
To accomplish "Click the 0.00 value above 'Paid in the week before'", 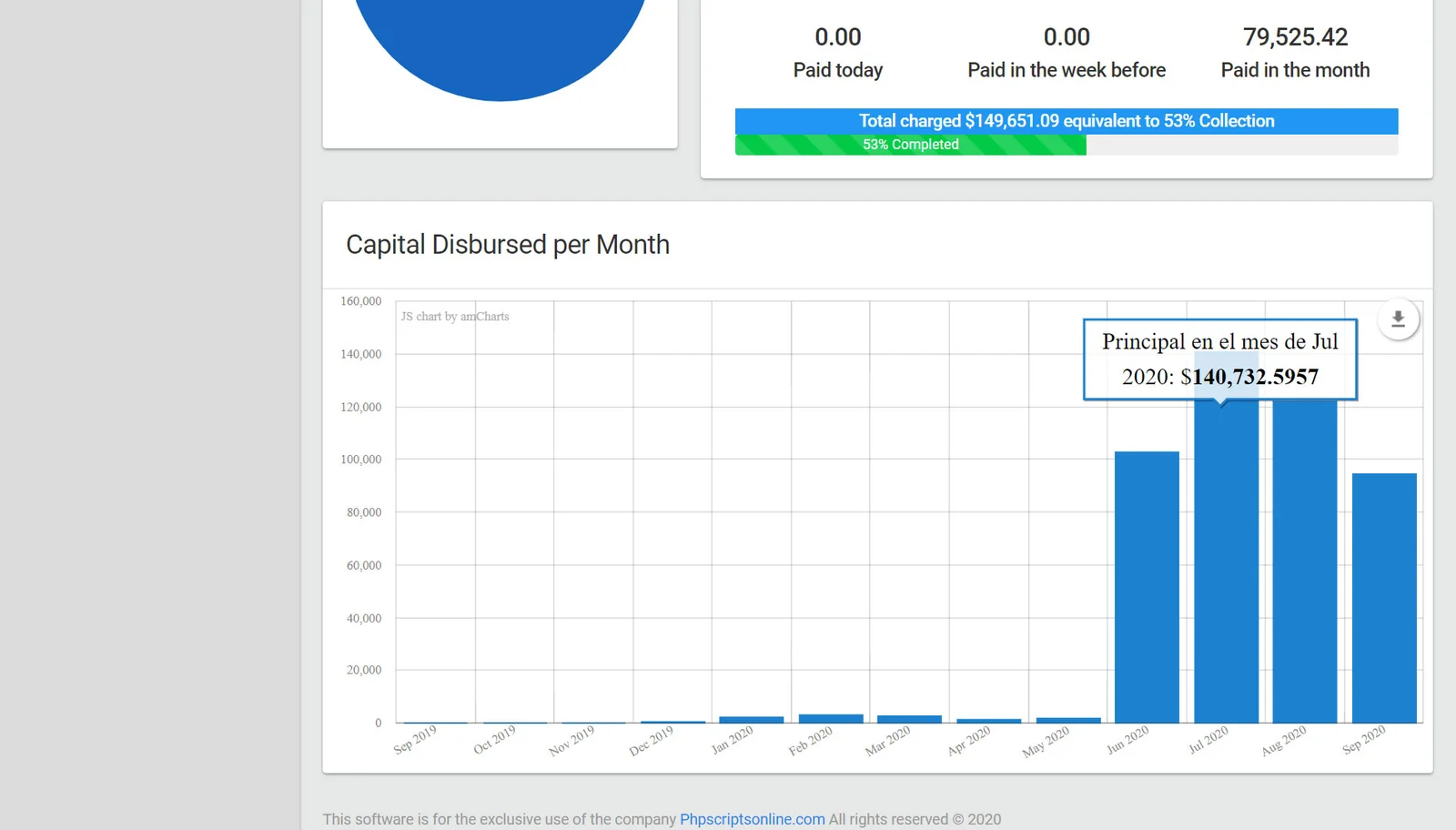I will tap(1067, 37).
